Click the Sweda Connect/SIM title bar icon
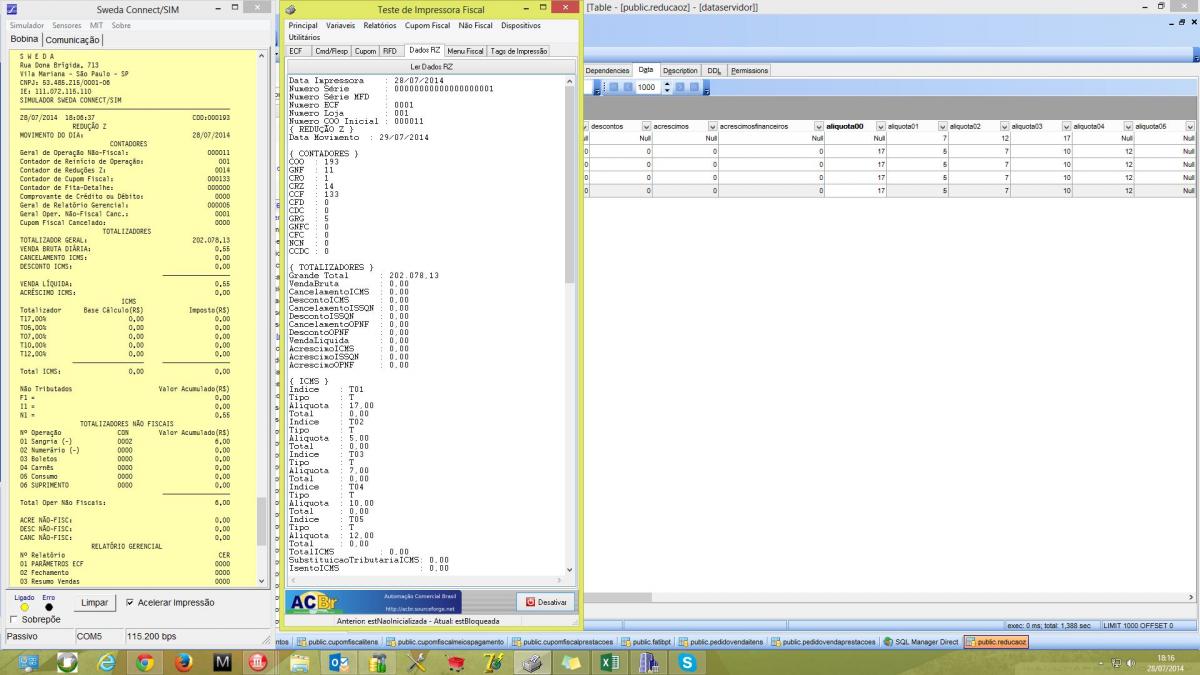 point(12,8)
